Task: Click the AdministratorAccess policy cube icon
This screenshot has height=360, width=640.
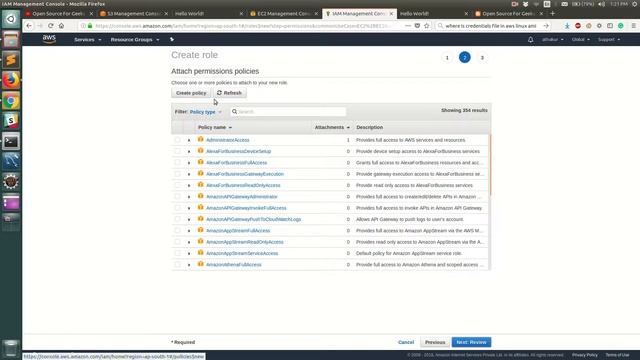Action: coord(200,140)
